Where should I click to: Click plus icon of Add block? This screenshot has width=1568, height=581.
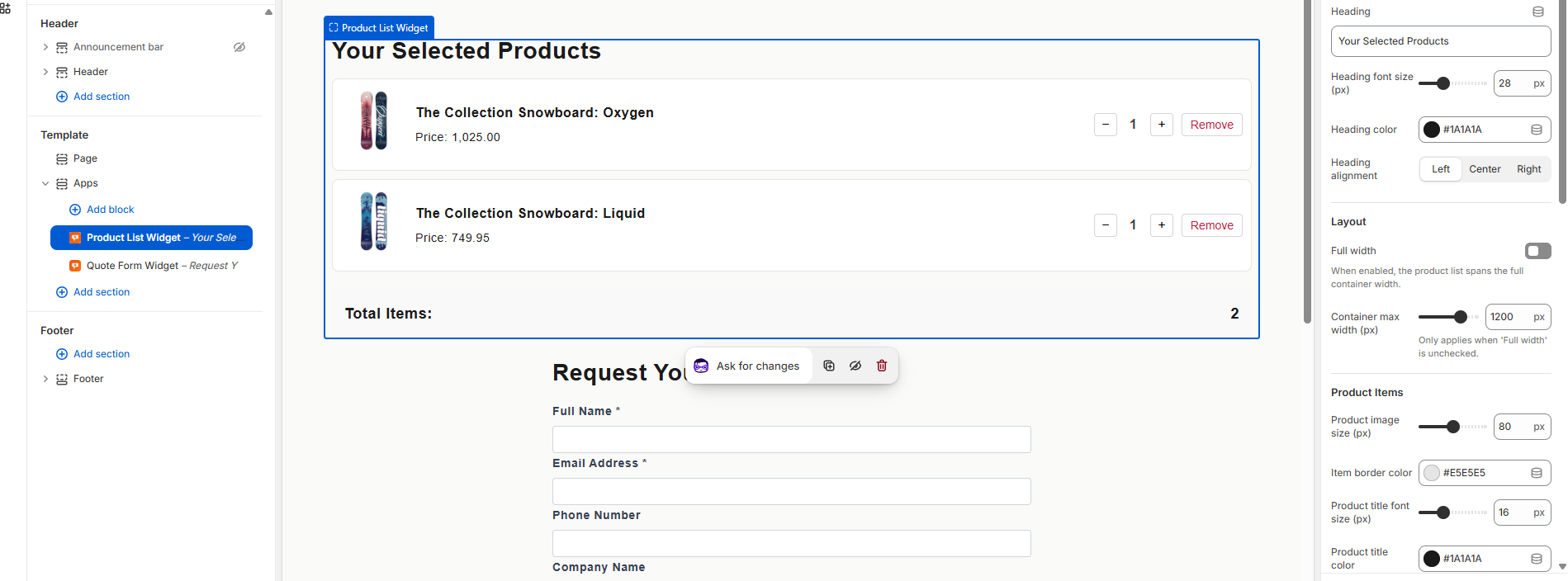pyautogui.click(x=75, y=210)
